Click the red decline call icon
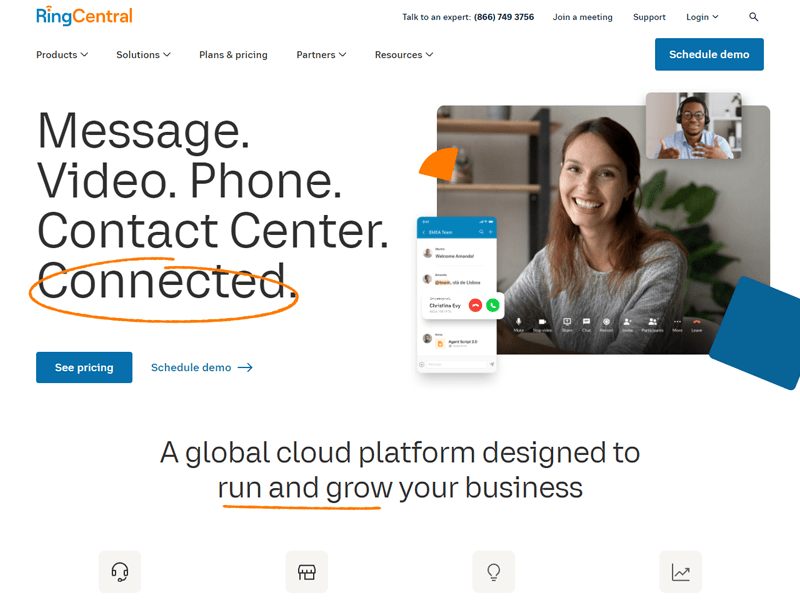The width and height of the screenshot is (800, 600). point(475,305)
